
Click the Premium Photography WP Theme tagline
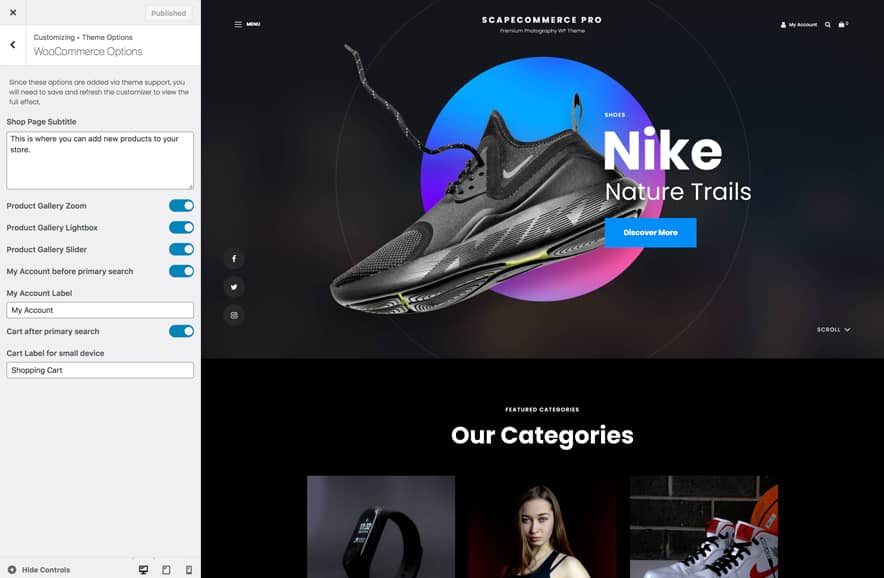coord(542,31)
